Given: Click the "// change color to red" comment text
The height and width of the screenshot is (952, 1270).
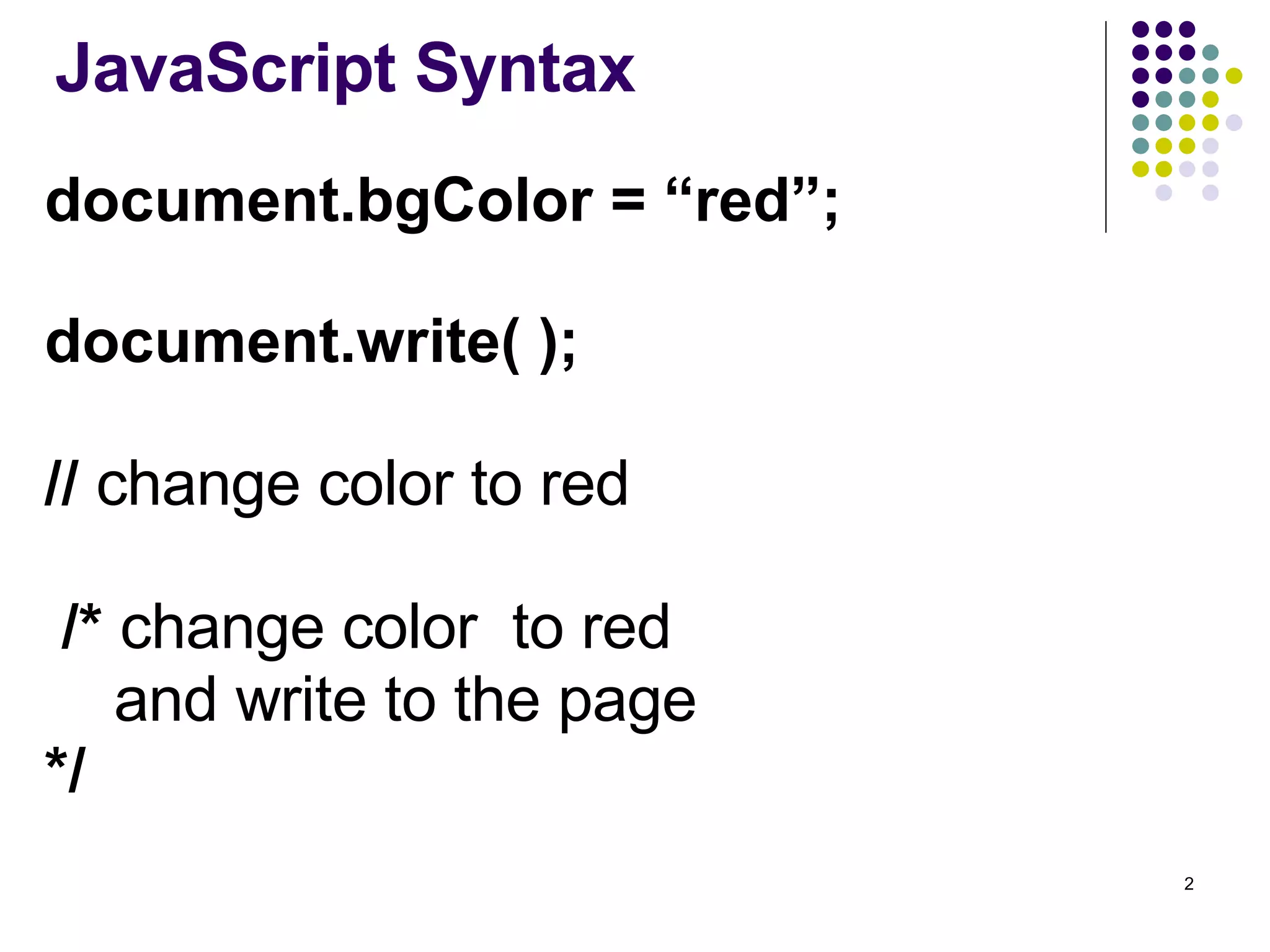Looking at the screenshot, I should click(336, 485).
